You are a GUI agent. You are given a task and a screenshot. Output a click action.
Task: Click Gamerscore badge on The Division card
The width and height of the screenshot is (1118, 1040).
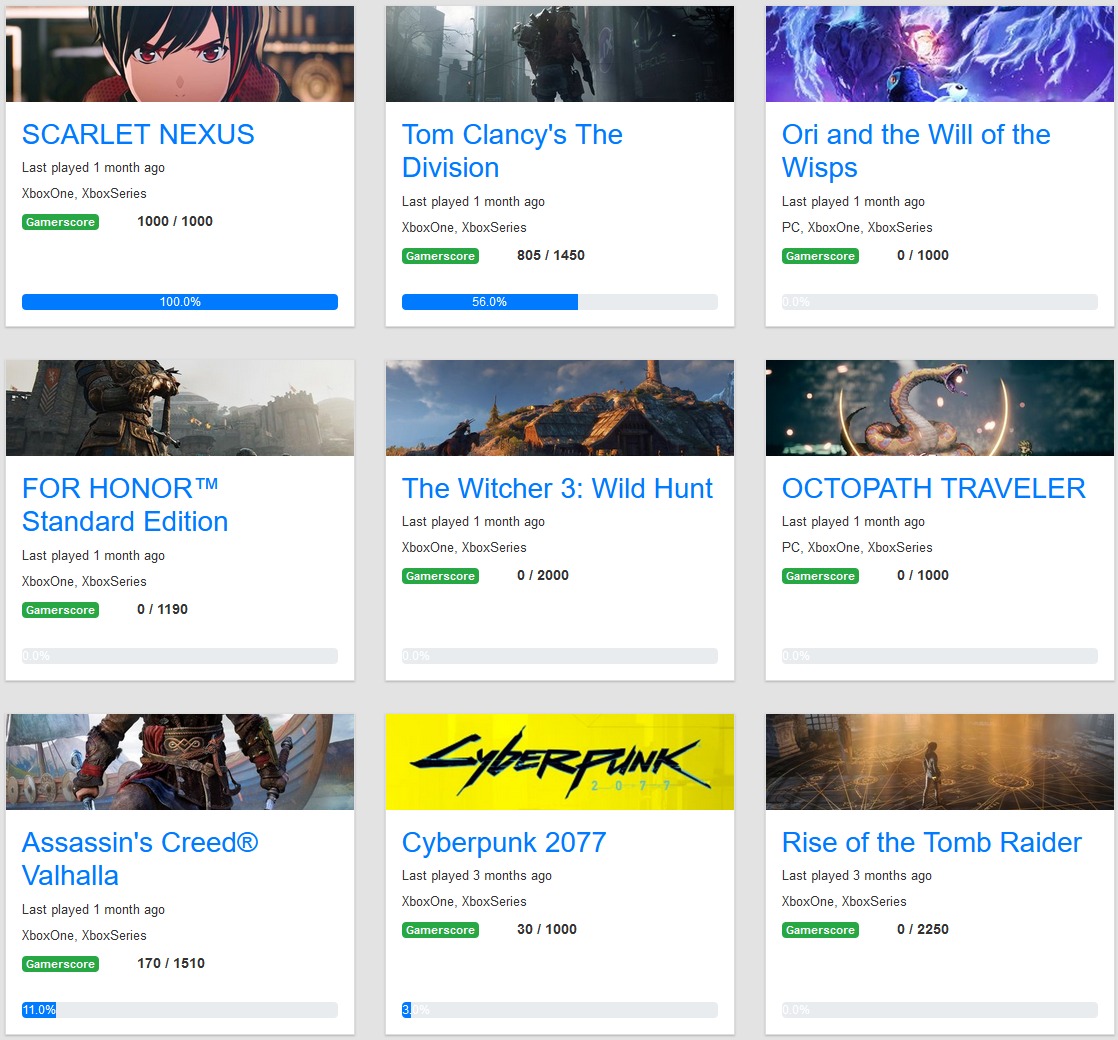coord(441,256)
